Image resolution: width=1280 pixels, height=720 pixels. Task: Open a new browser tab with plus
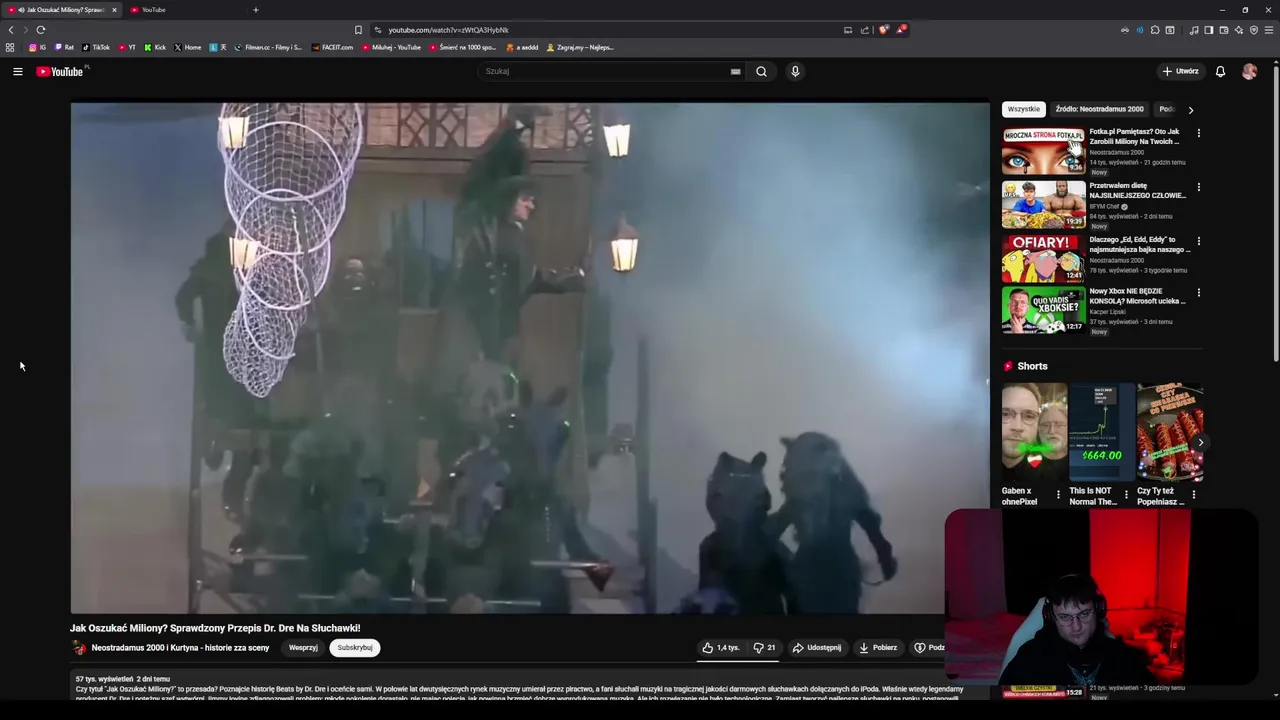click(x=255, y=10)
